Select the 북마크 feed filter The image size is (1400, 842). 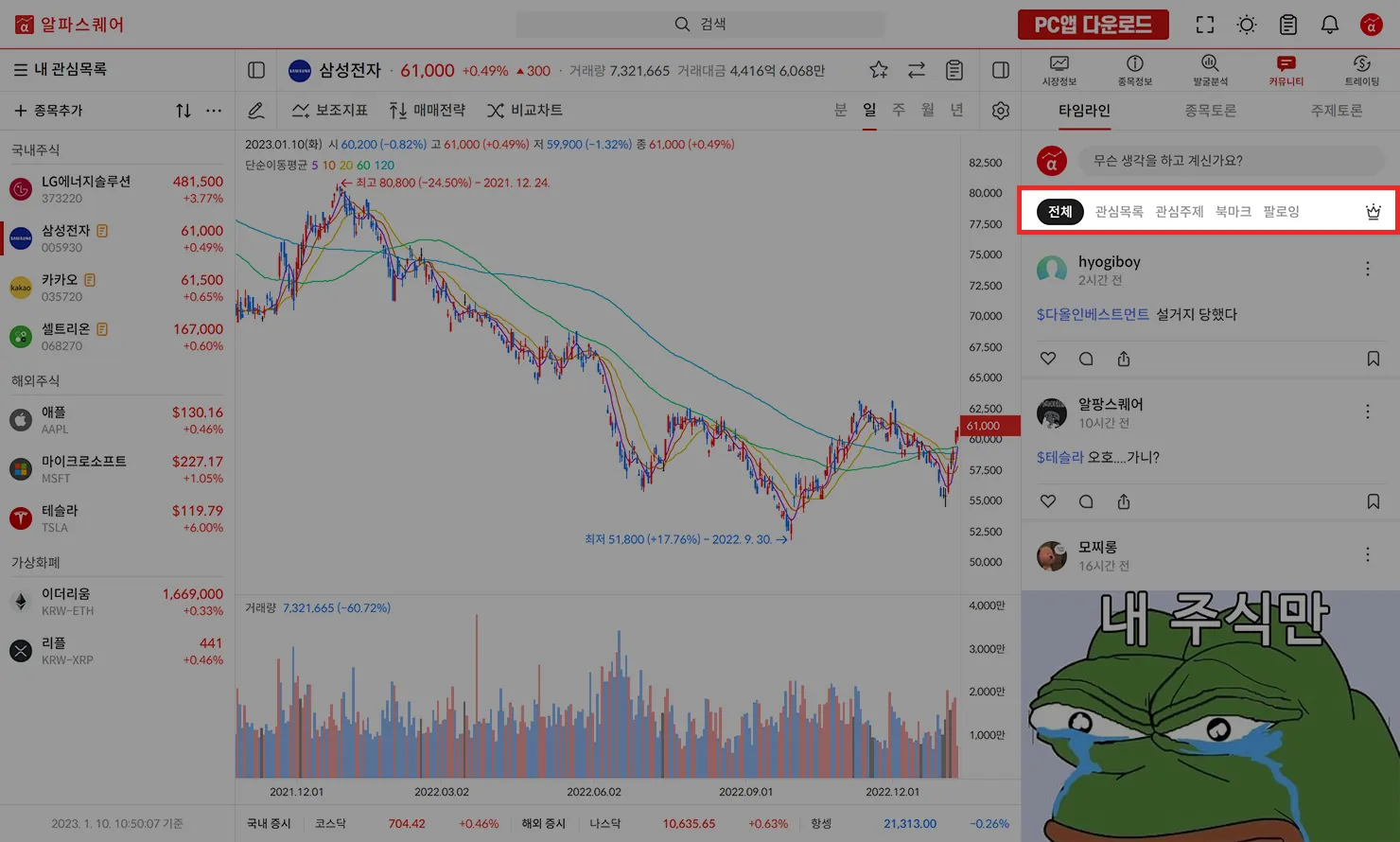(1234, 212)
